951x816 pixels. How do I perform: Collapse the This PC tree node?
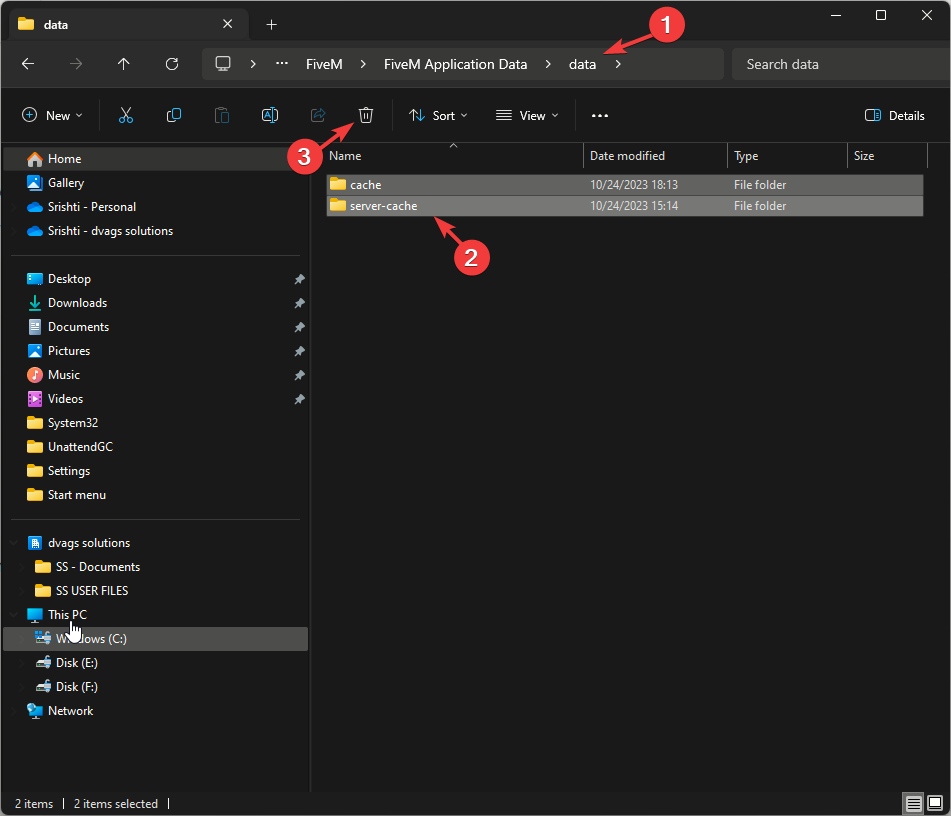pos(14,615)
